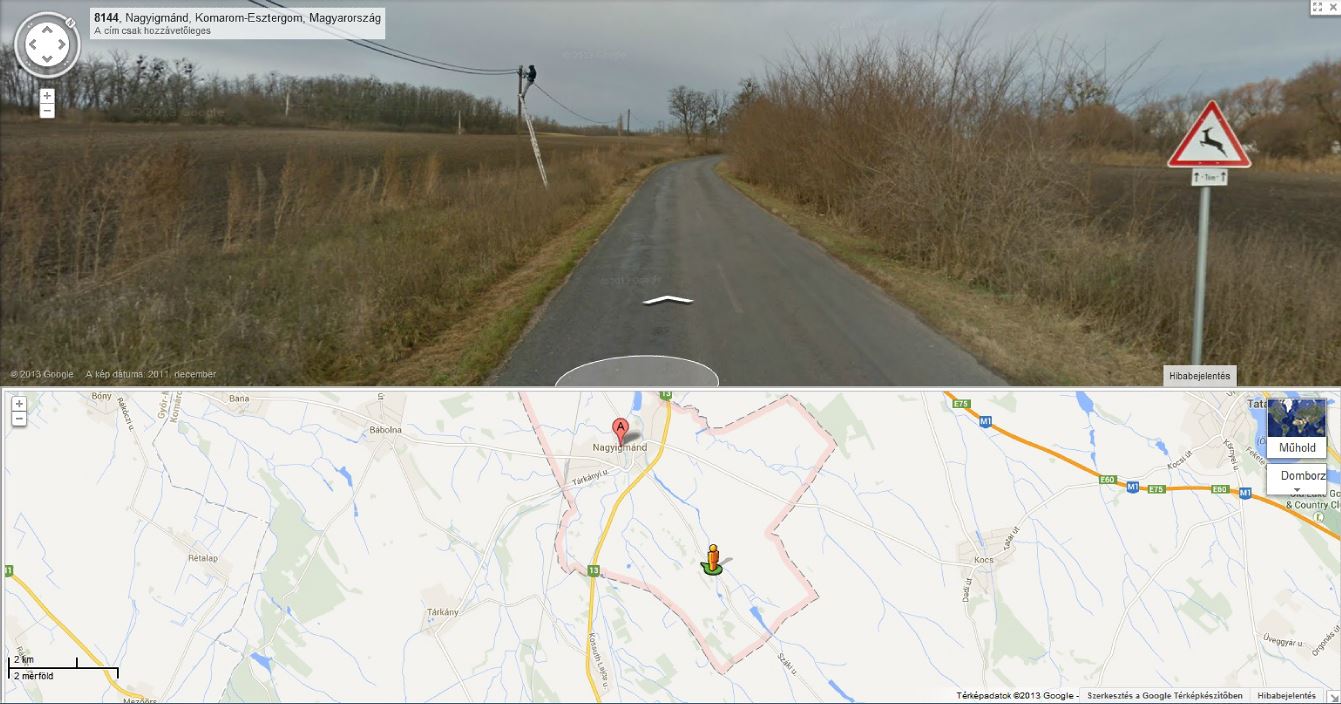1341x704 pixels.
Task: Rotate Street View left using the compass arrow
Action: pyautogui.click(x=31, y=44)
